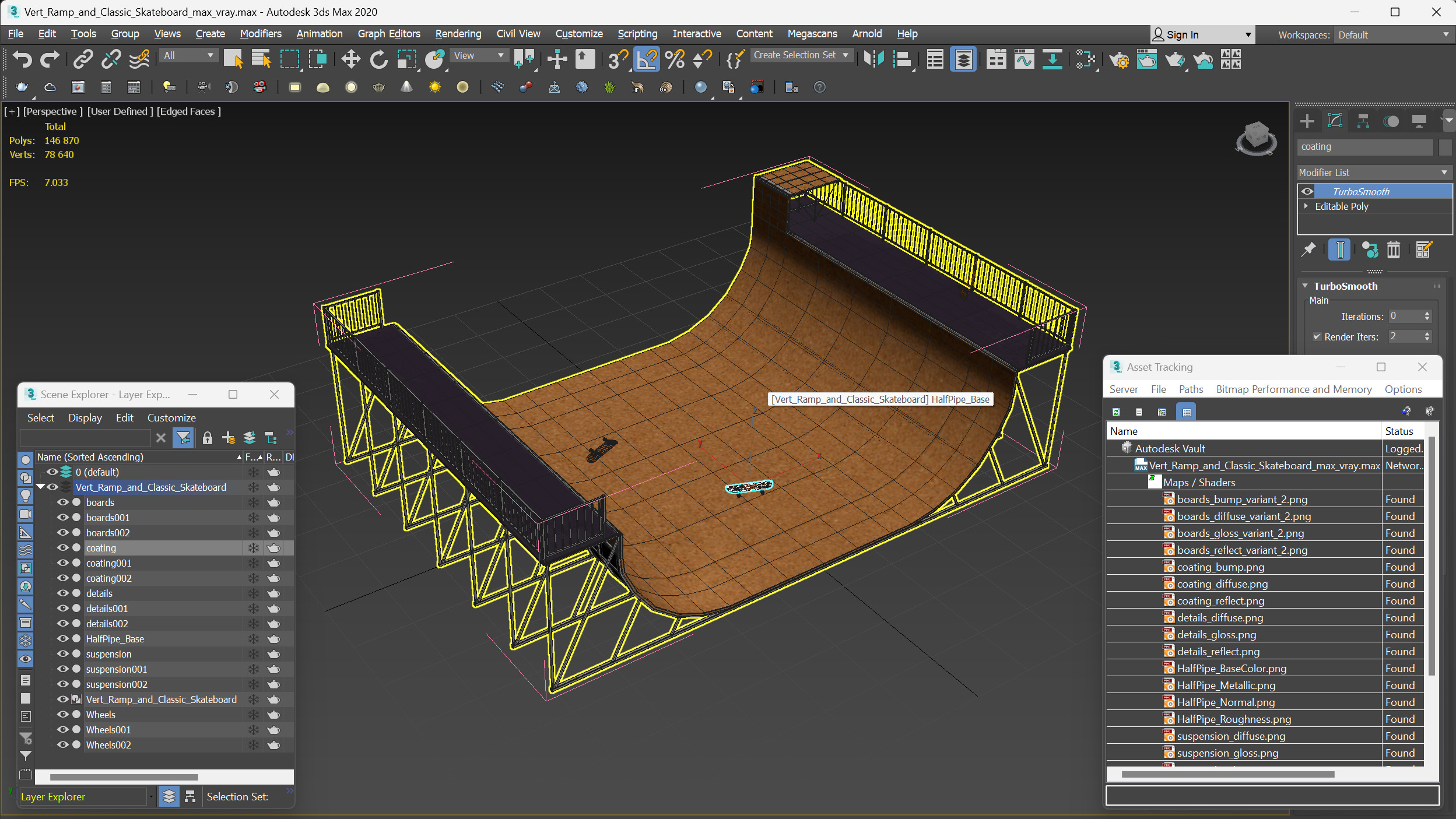The image size is (1456, 819).
Task: Click Render Iters spinner arrows
Action: tap(1427, 336)
